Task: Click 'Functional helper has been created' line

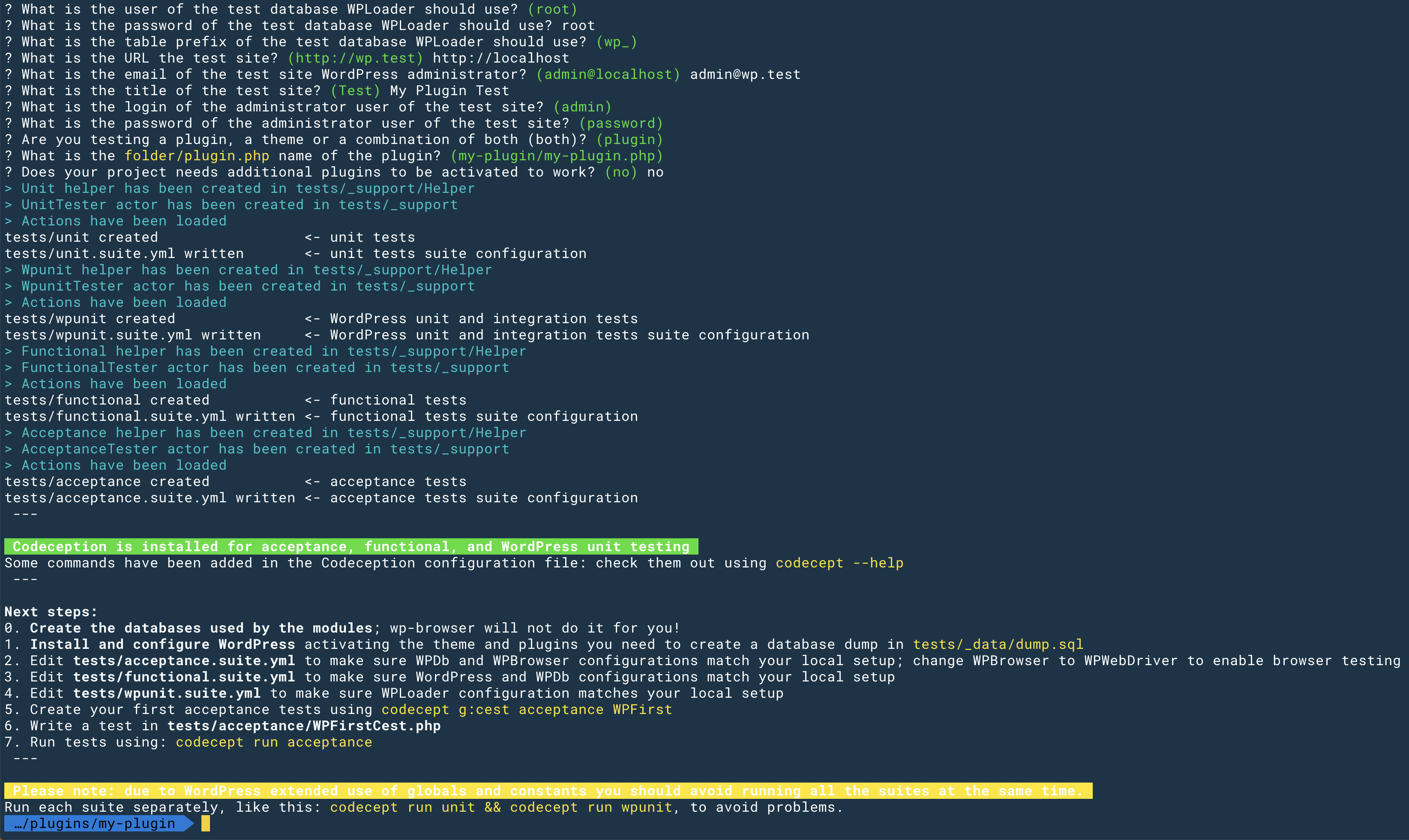Action: click(x=265, y=351)
